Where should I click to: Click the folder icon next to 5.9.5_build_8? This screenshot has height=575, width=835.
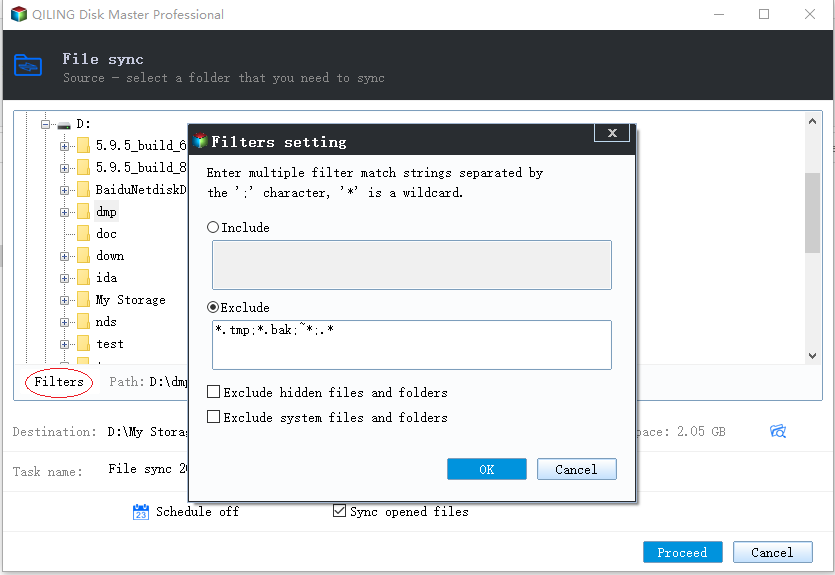83,168
